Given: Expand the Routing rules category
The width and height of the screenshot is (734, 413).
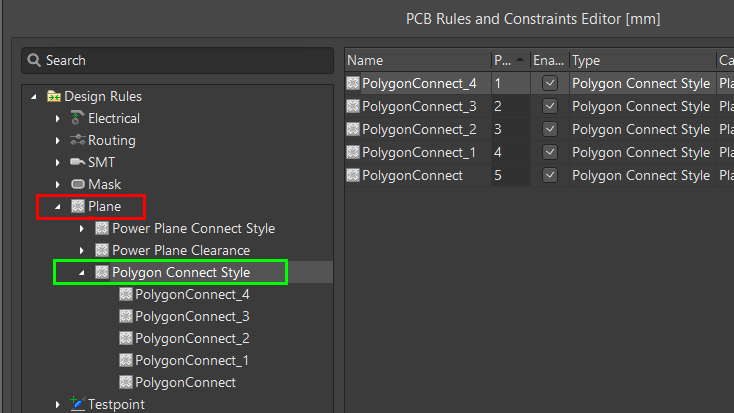Looking at the screenshot, I should [58, 141].
